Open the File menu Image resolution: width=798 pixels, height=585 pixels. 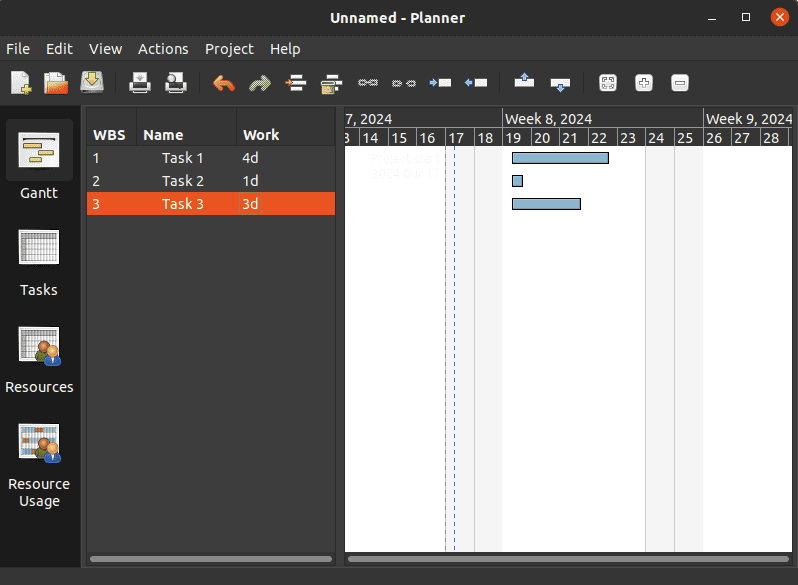18,49
